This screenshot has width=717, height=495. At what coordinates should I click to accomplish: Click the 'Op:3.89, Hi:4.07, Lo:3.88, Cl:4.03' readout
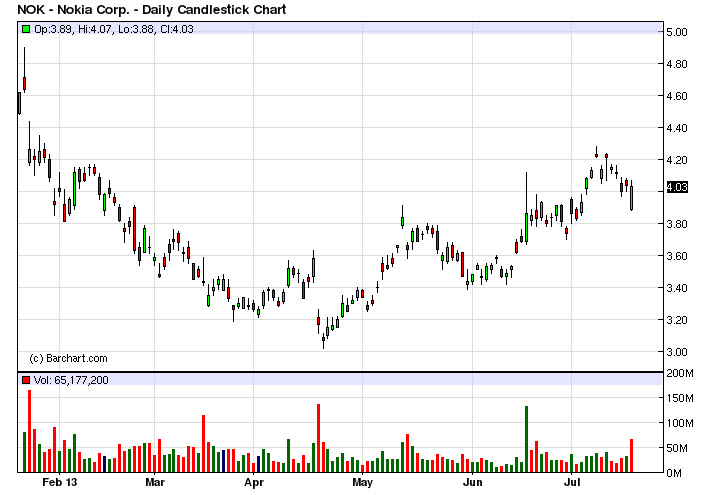pyautogui.click(x=114, y=29)
